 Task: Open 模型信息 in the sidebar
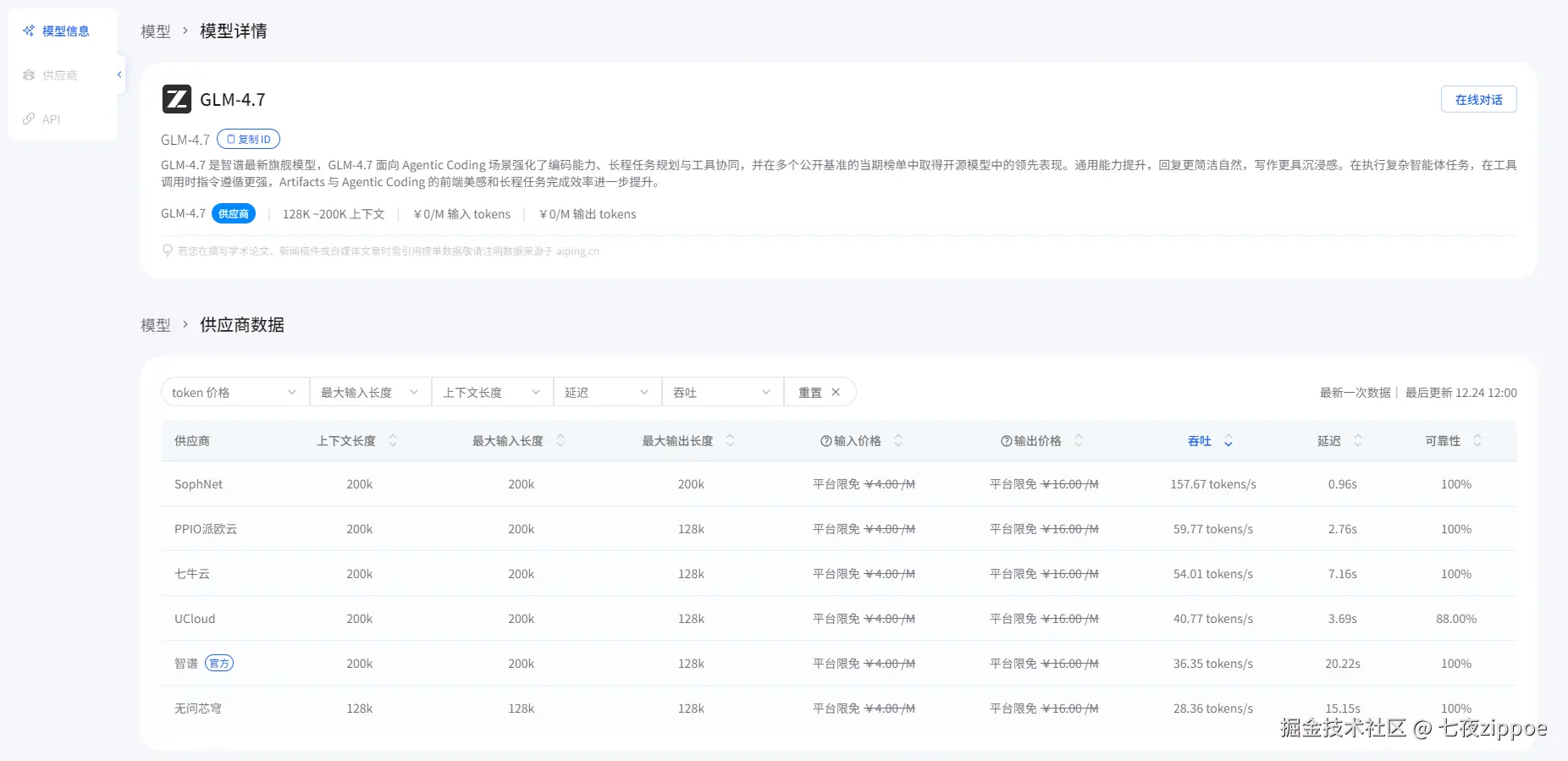[x=56, y=31]
